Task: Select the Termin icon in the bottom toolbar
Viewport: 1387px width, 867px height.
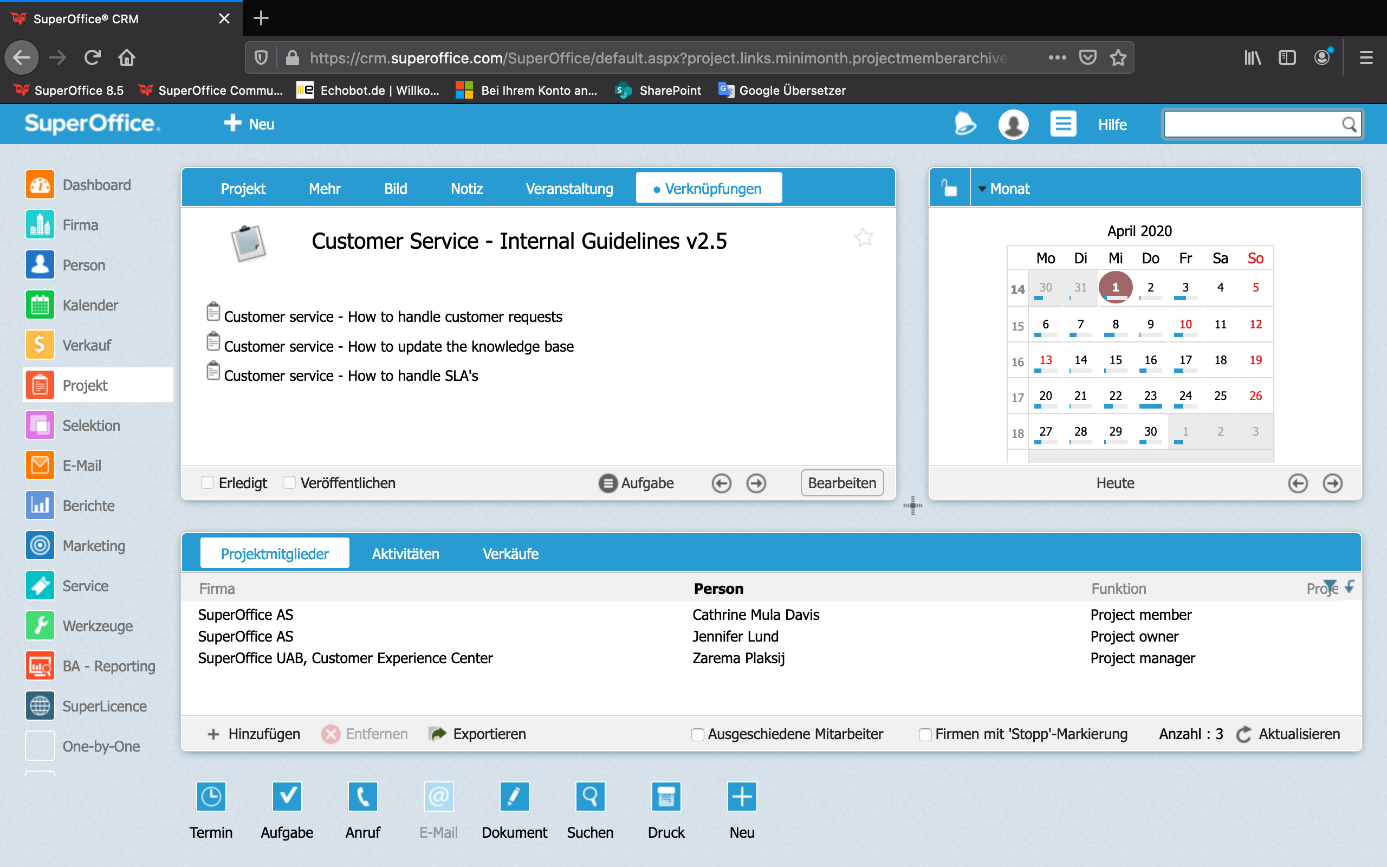Action: (211, 796)
